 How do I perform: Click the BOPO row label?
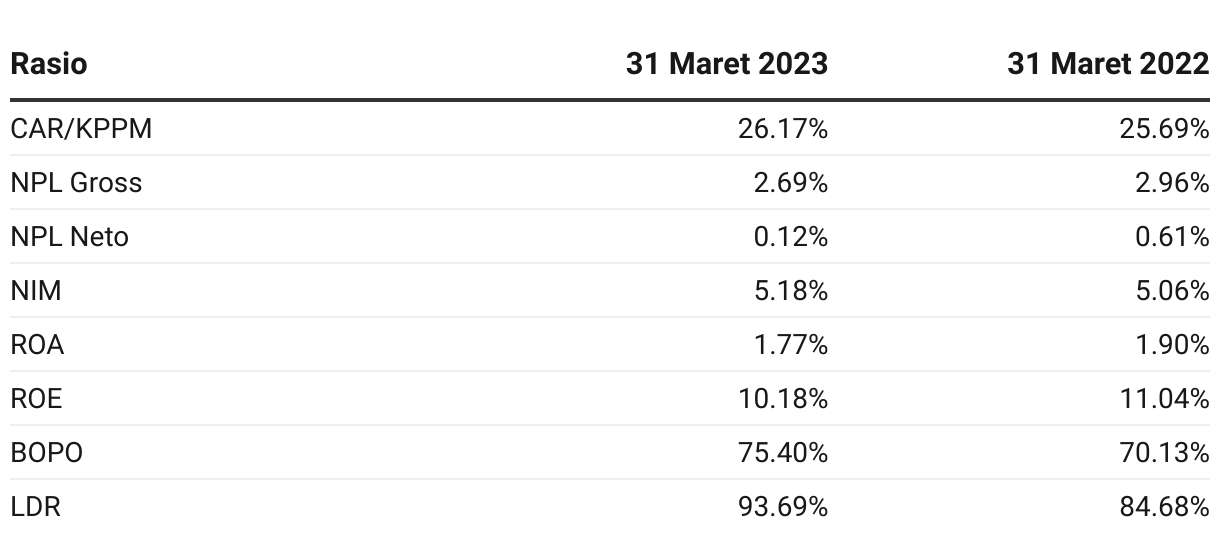tap(46, 453)
